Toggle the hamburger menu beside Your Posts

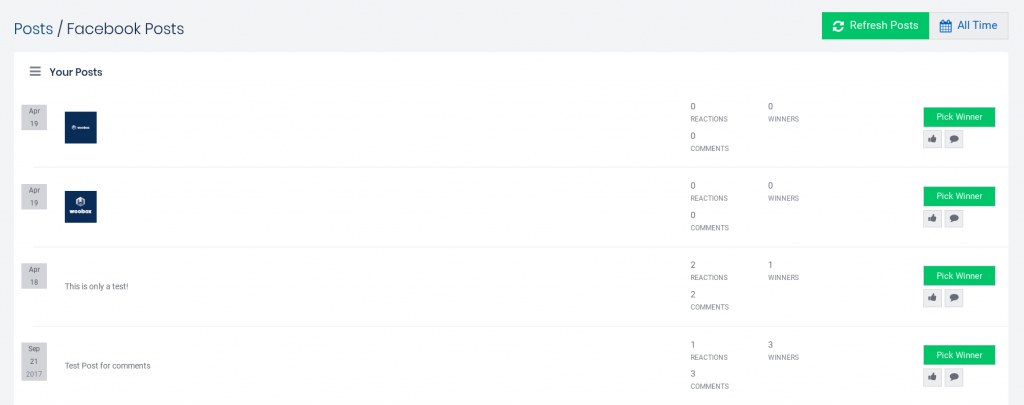point(35,72)
